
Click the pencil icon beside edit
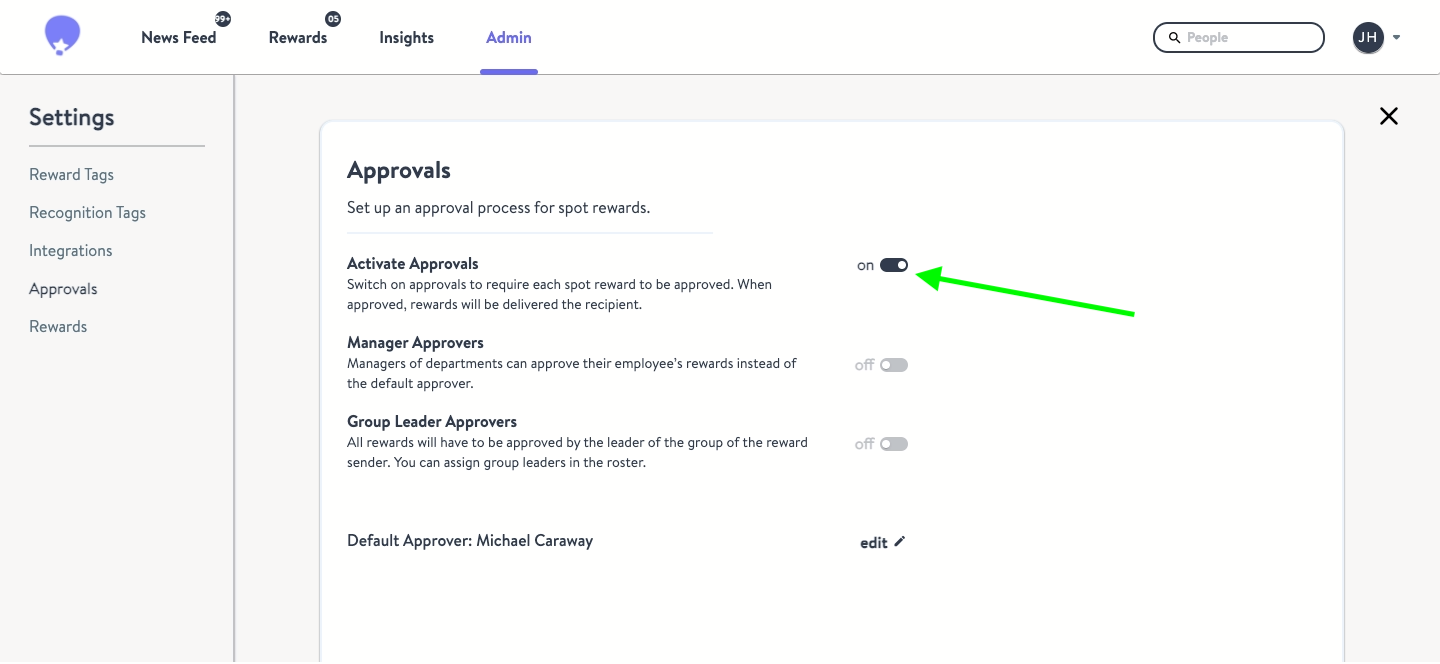(x=900, y=541)
